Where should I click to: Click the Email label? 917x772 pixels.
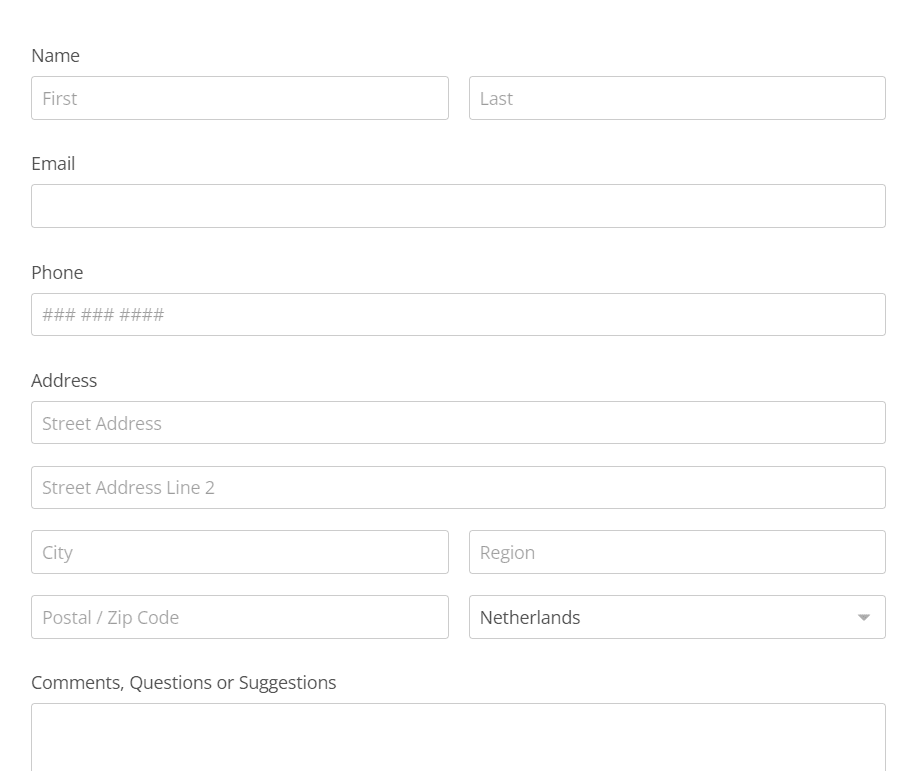point(52,164)
